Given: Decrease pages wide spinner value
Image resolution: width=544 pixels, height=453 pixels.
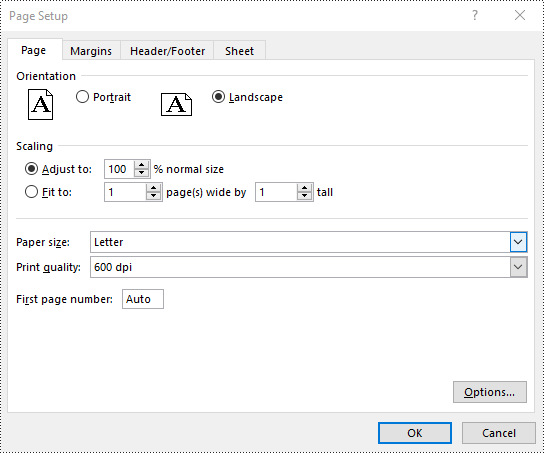Looking at the screenshot, I should tap(153, 196).
